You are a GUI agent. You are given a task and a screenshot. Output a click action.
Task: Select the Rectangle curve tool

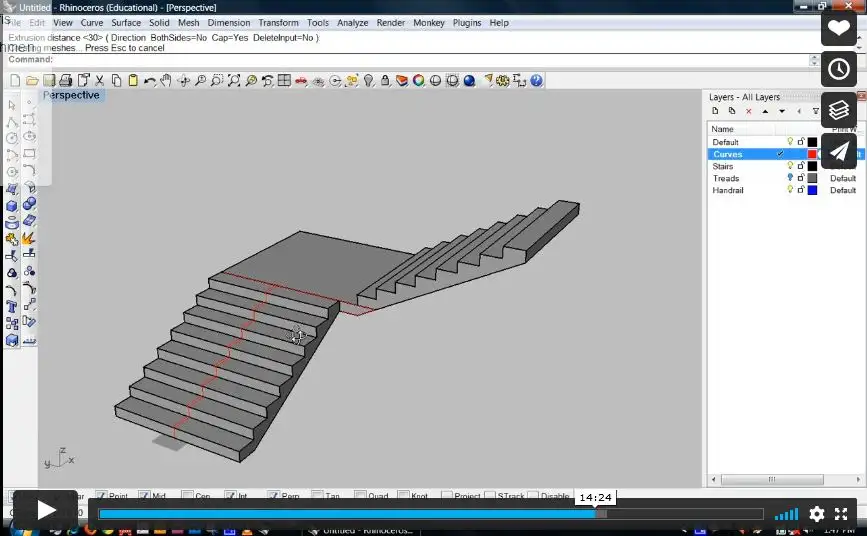29,153
